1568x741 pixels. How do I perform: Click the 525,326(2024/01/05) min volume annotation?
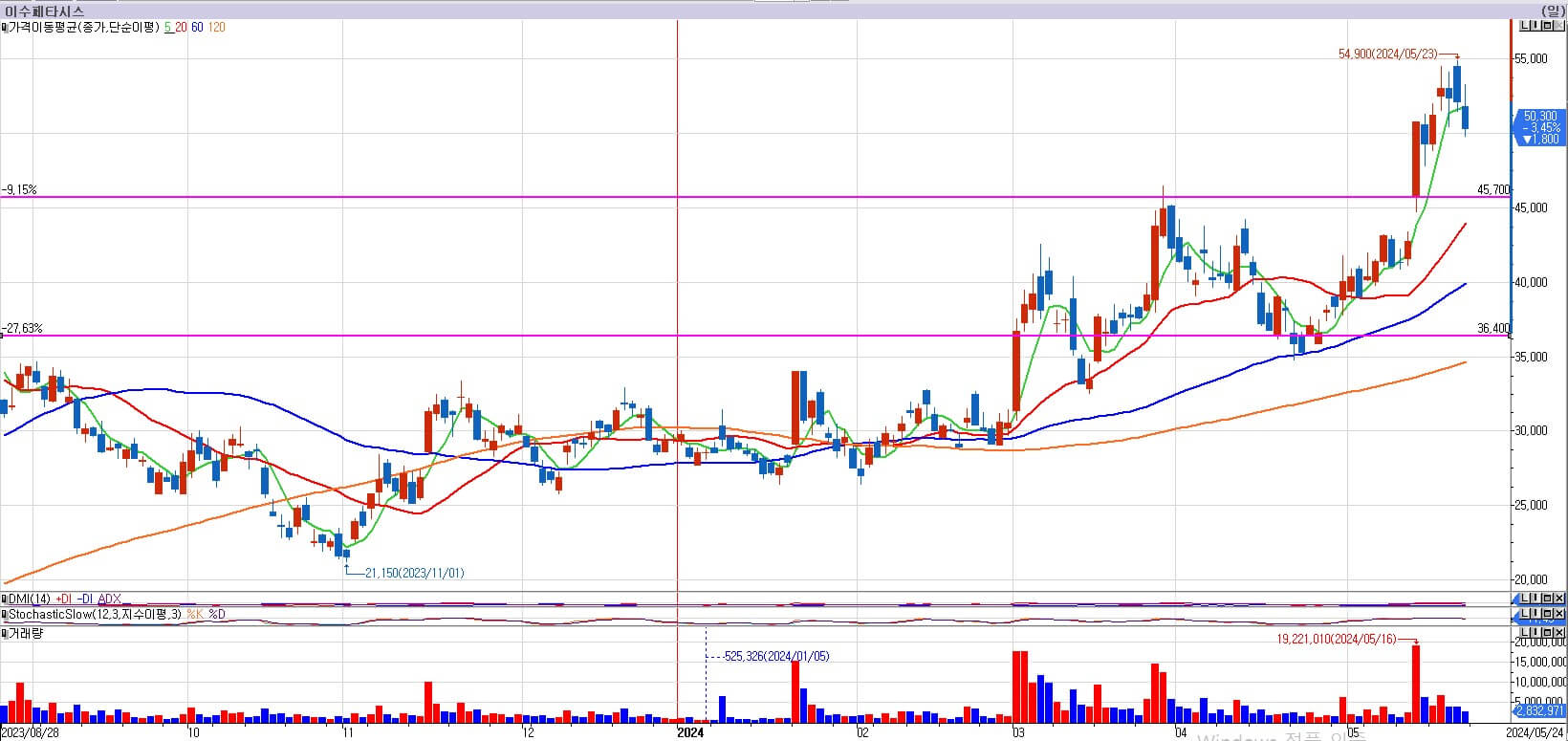coord(776,656)
